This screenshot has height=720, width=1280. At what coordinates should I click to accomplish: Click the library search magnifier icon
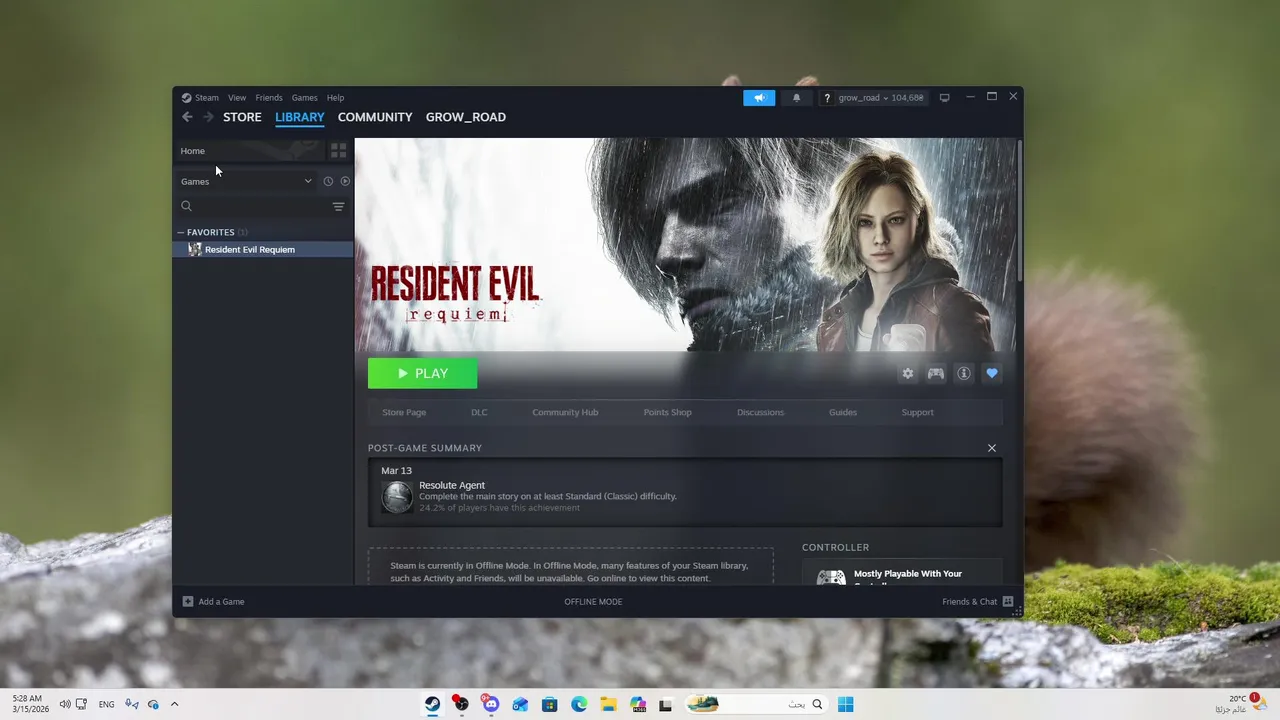pyautogui.click(x=186, y=206)
